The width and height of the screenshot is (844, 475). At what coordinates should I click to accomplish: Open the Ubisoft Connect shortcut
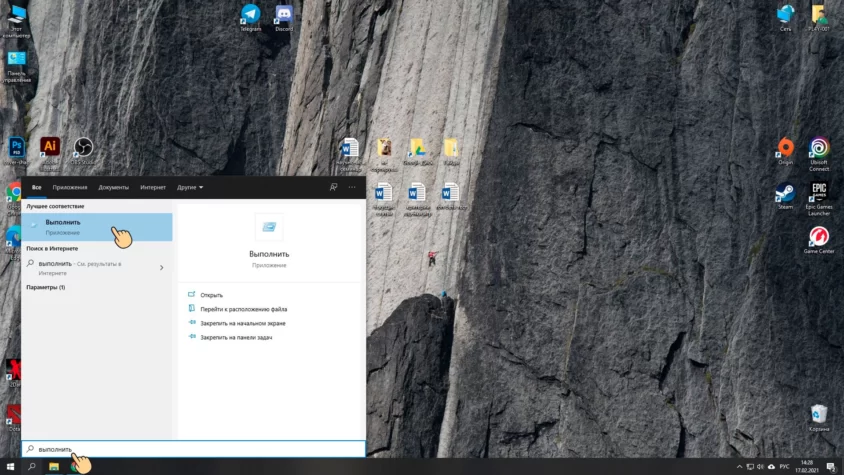click(x=819, y=149)
